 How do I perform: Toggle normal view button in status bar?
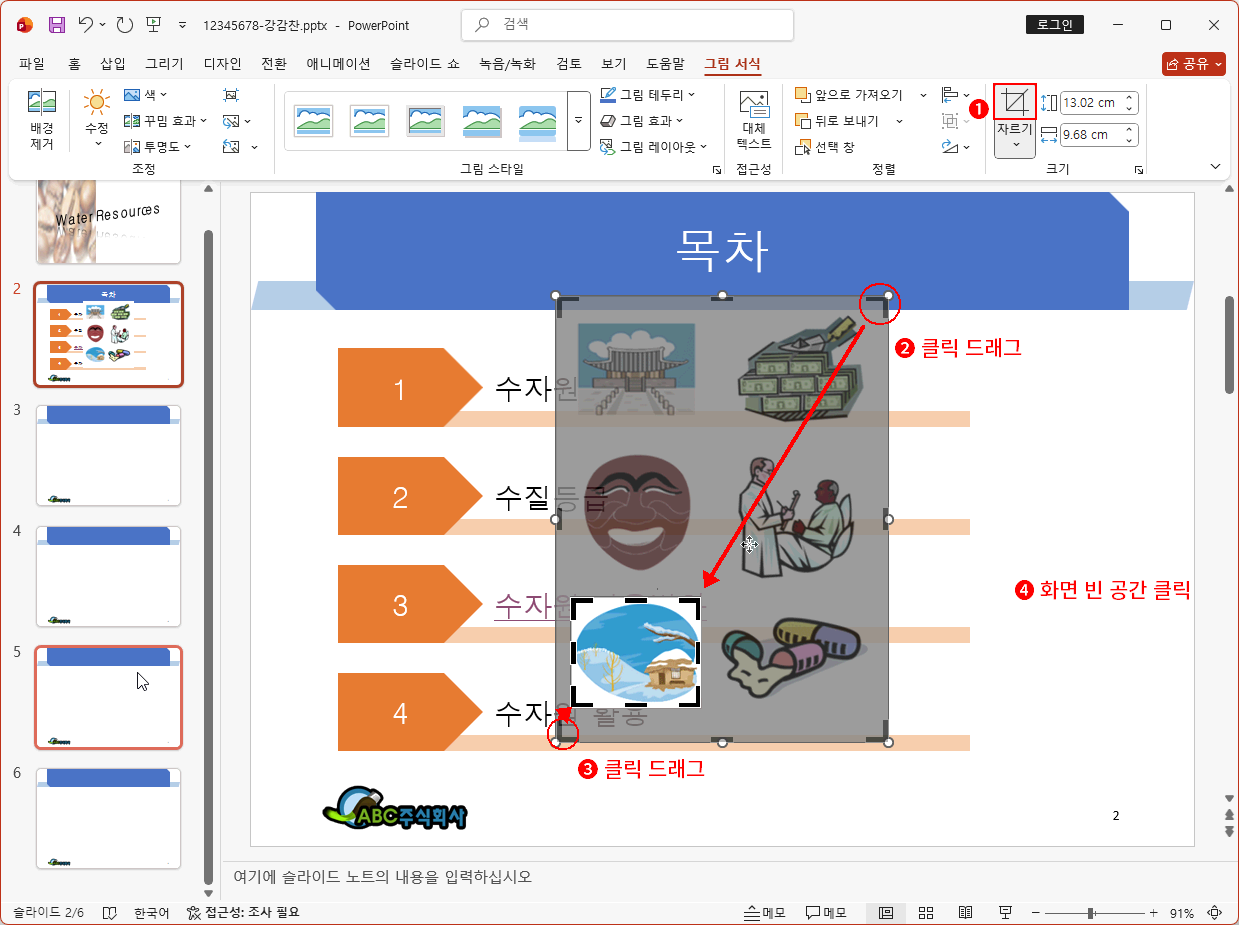coord(886,912)
